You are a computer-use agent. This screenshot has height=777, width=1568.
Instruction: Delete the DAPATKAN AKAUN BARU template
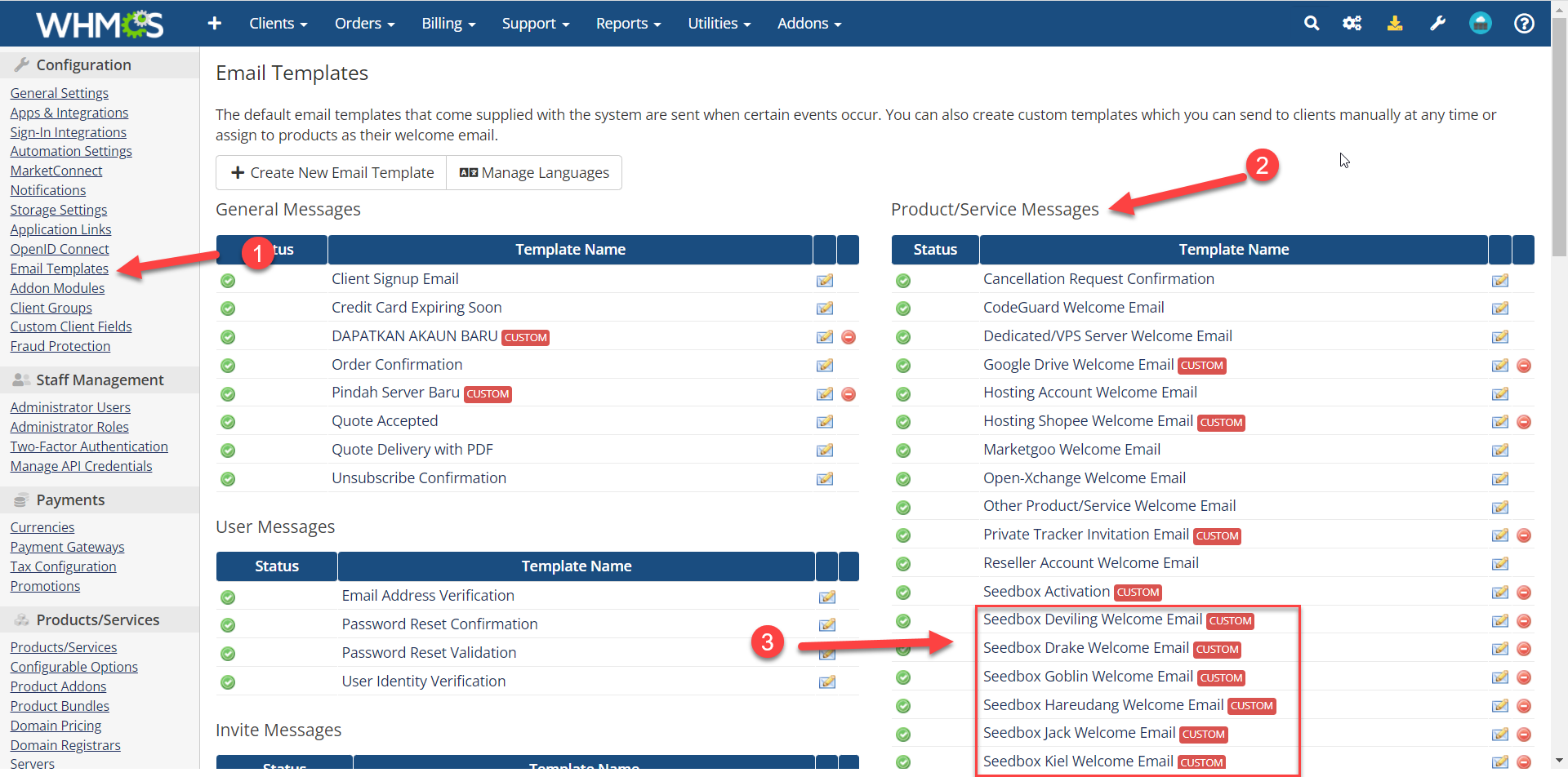[x=849, y=337]
